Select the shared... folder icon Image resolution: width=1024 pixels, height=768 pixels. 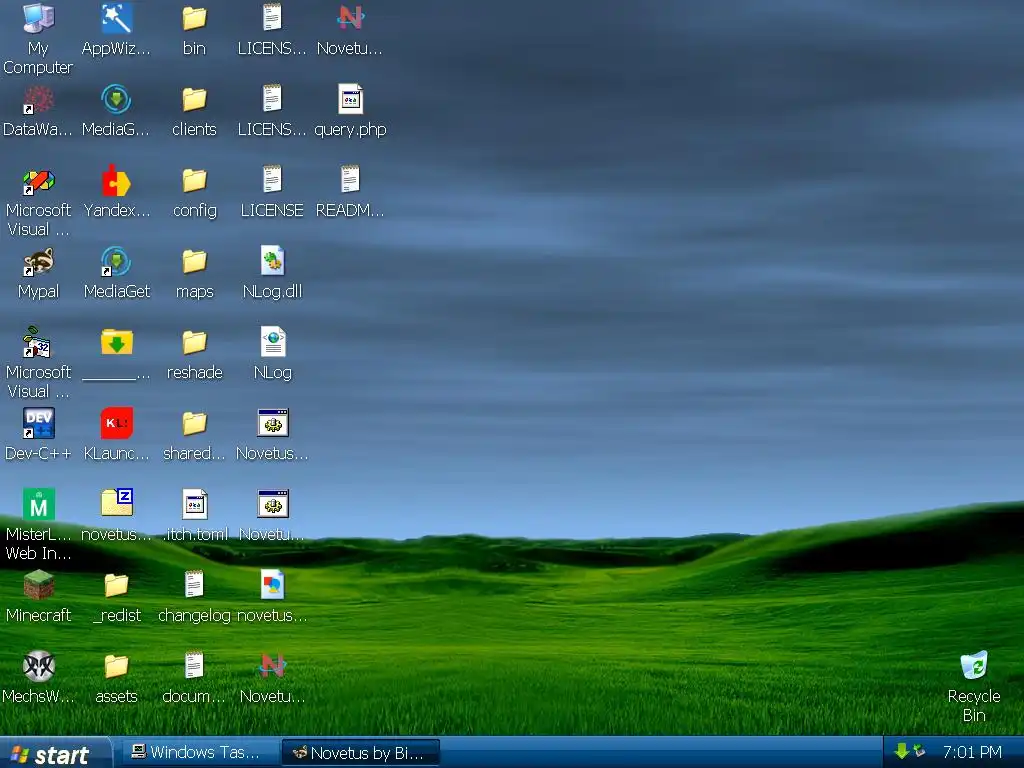194,423
